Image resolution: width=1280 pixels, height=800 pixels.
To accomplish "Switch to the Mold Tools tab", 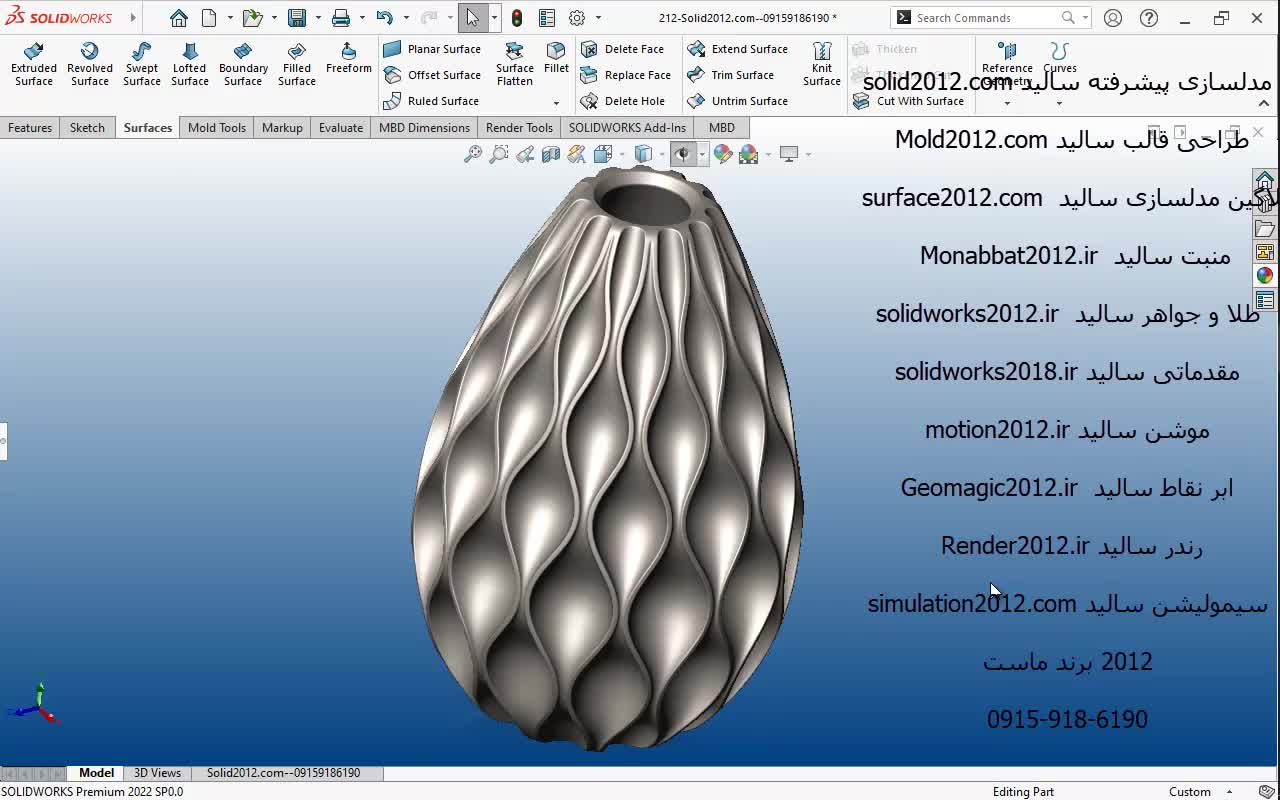I will click(x=216, y=128).
